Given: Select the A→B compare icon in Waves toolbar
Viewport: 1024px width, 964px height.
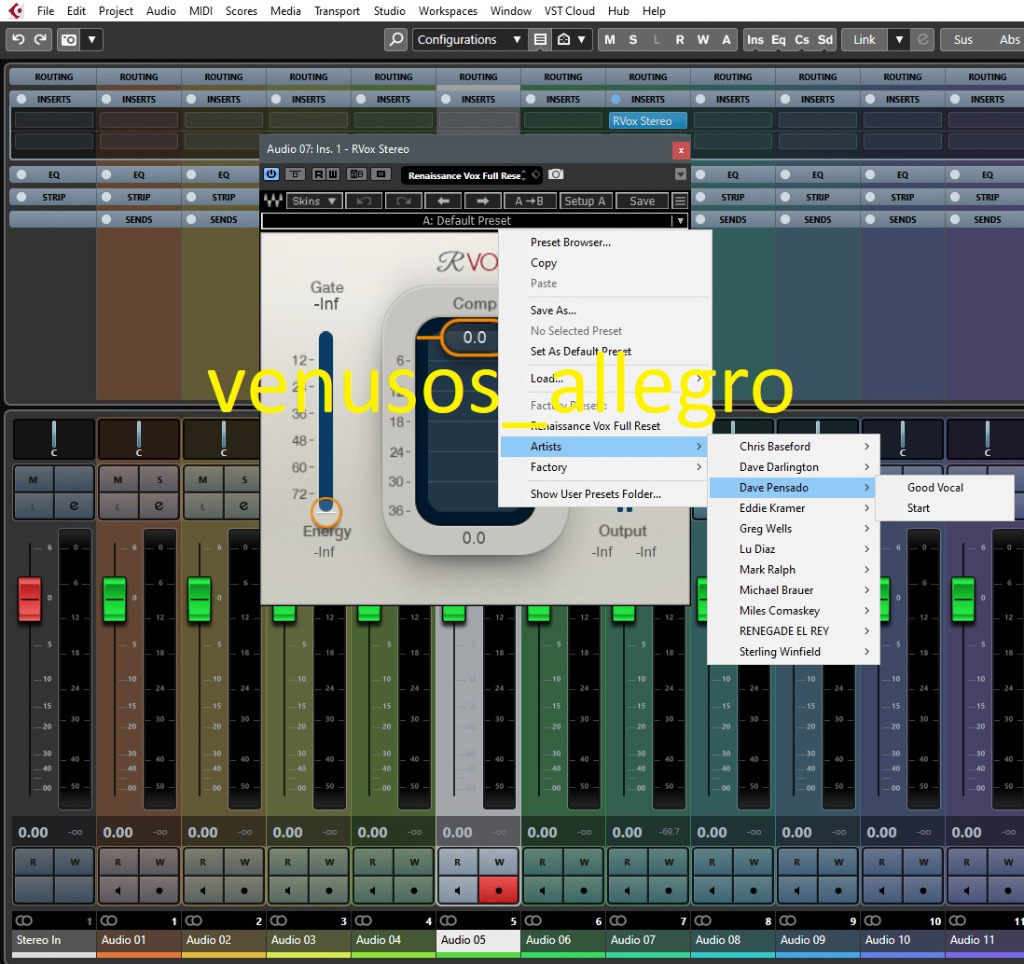Looking at the screenshot, I should [530, 201].
